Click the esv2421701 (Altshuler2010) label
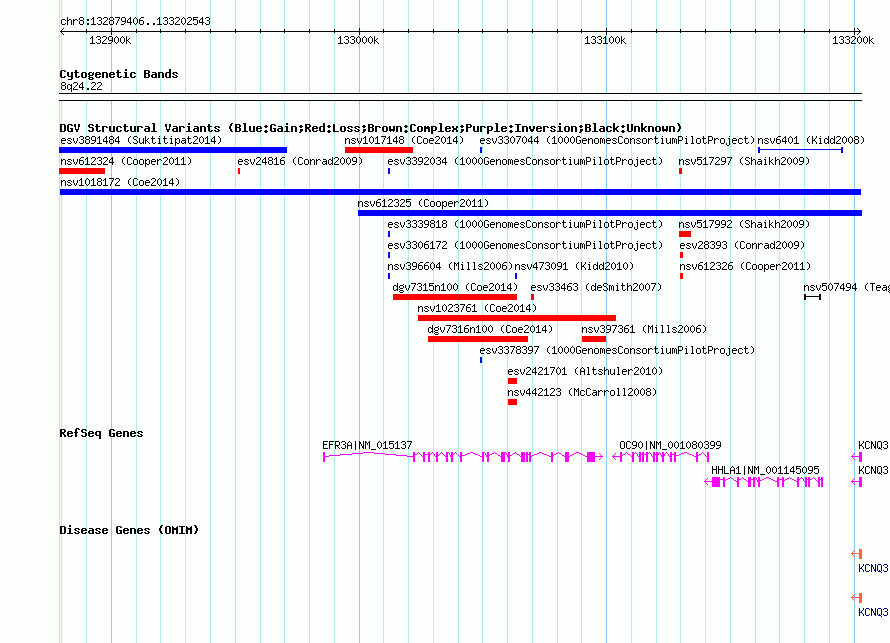Screen dimensions: 890x643 pos(585,371)
